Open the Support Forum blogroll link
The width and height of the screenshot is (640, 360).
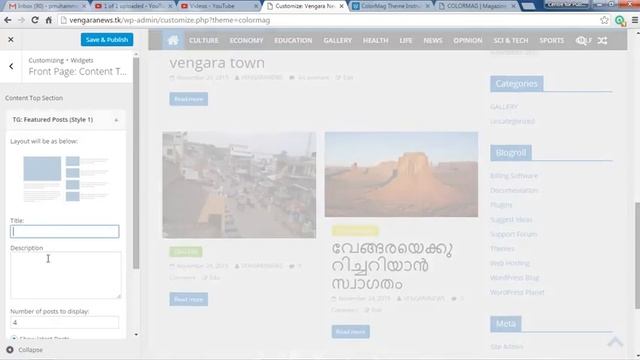[513, 234]
